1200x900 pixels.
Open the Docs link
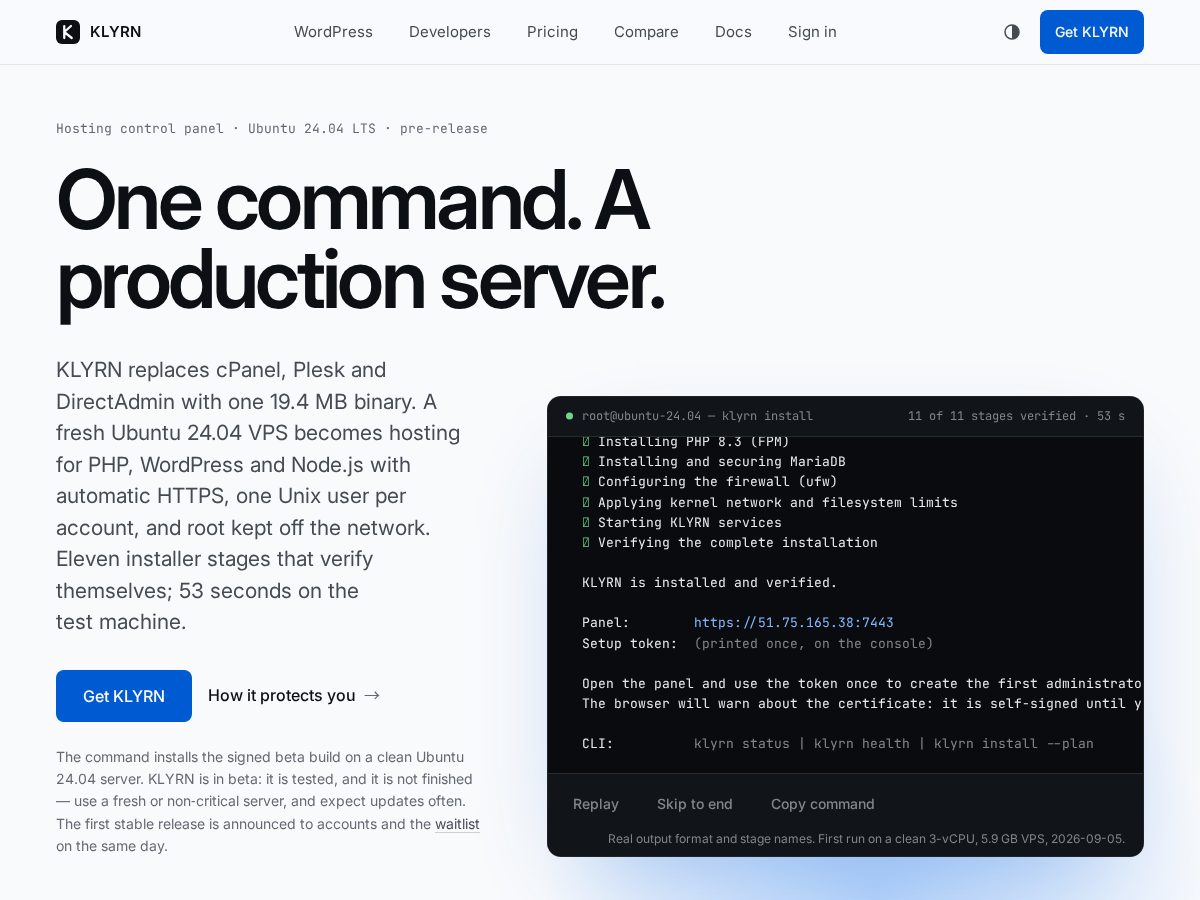pos(733,32)
